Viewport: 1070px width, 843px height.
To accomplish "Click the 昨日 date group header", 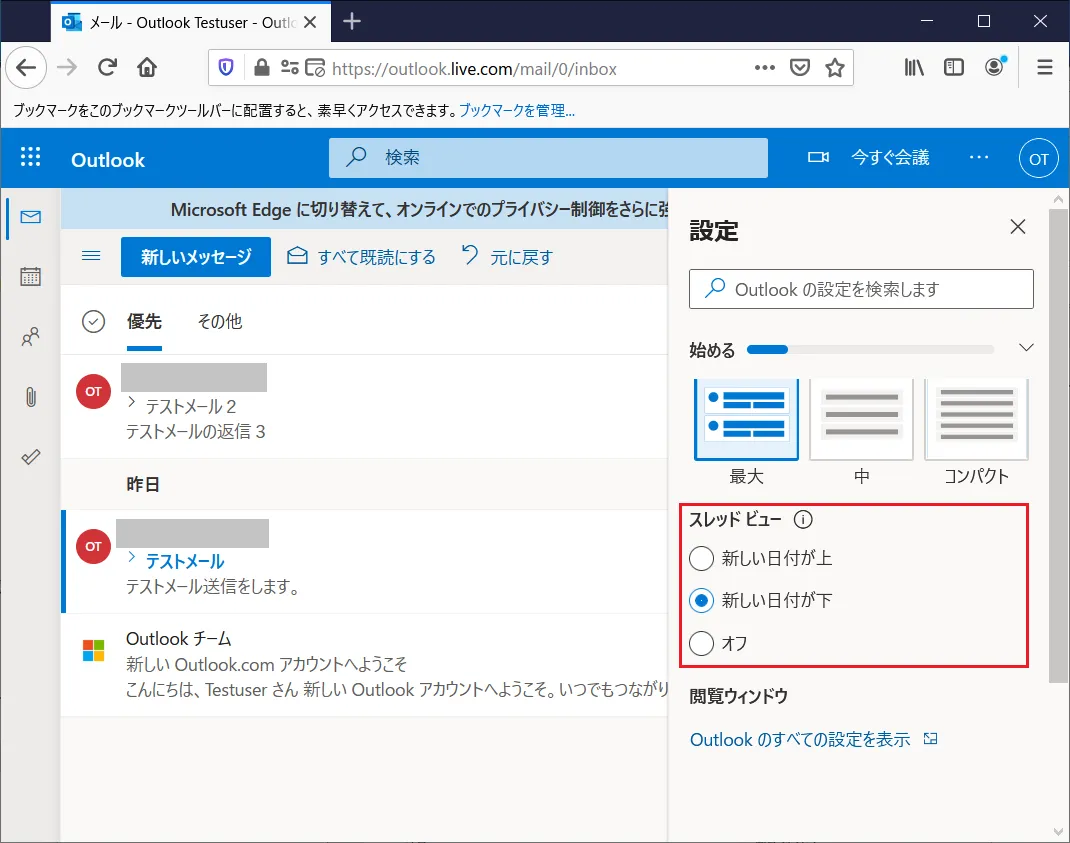I will tap(143, 484).
